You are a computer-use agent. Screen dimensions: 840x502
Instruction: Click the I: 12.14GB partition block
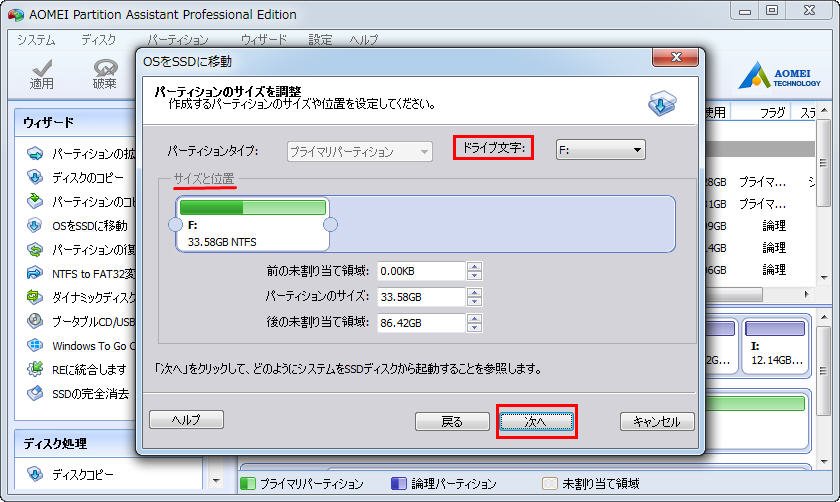(x=775, y=345)
